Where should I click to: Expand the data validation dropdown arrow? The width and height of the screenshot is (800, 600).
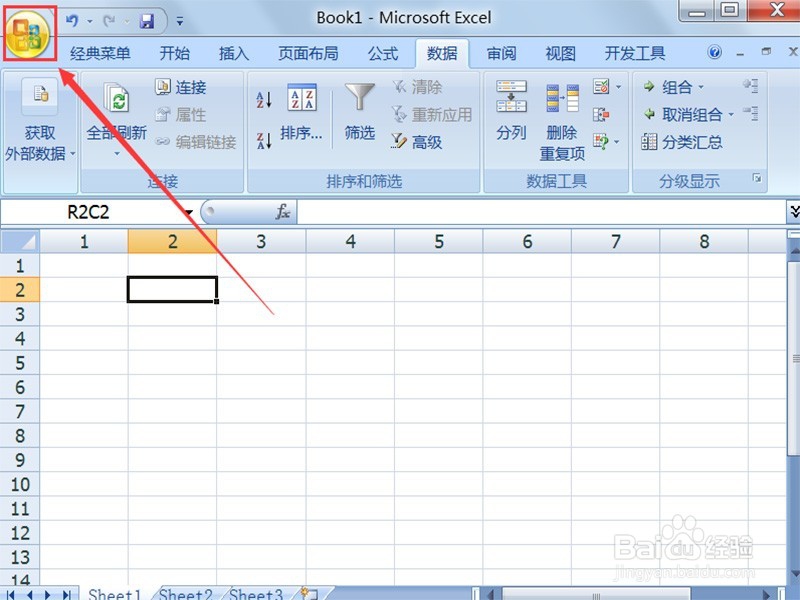(618, 87)
